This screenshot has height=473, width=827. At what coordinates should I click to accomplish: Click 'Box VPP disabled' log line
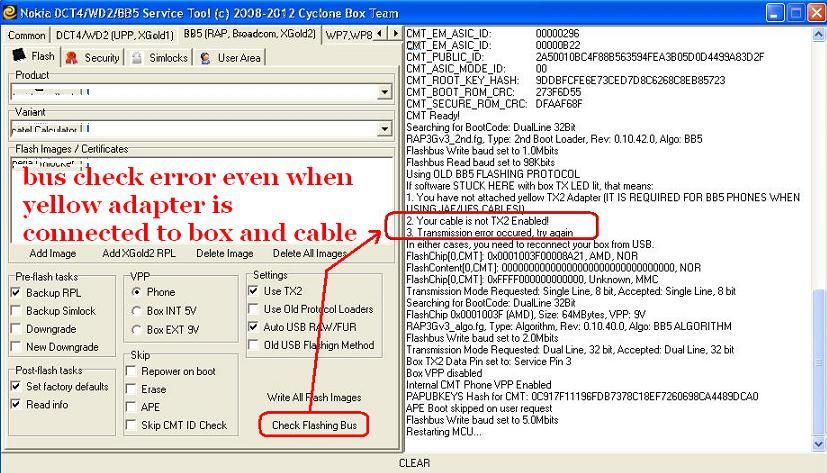click(444, 373)
